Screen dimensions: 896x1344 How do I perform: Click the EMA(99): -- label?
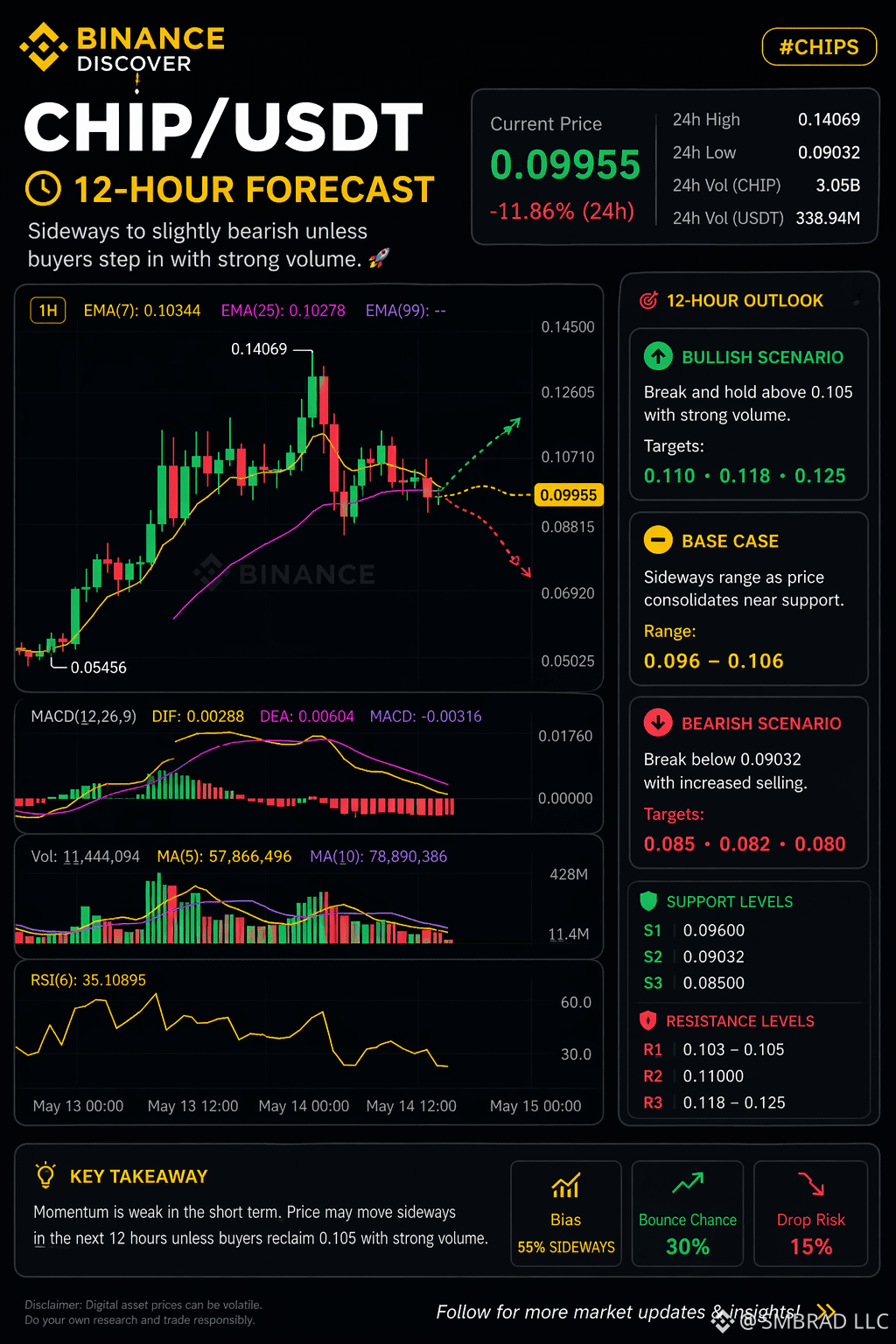tap(405, 311)
